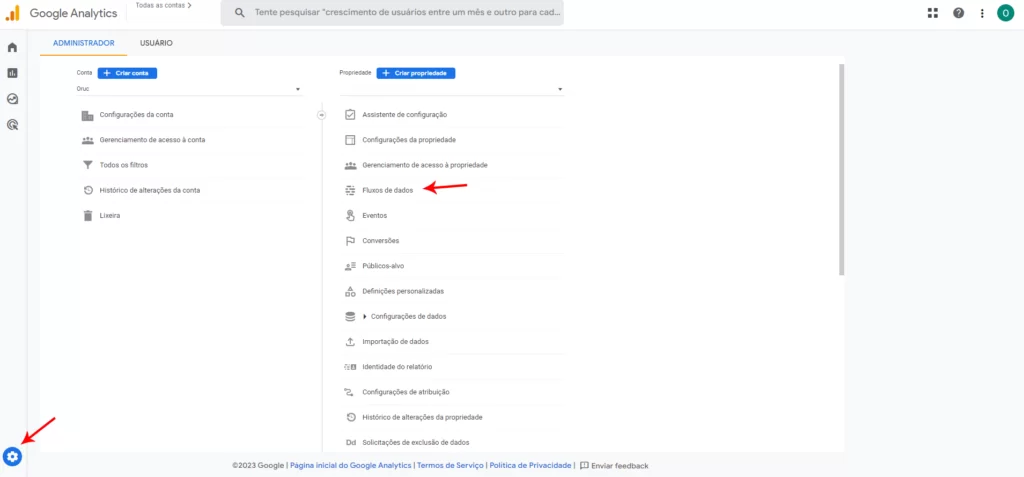Open Identidade do relatório text
The height and width of the screenshot is (477, 1024).
(x=397, y=367)
